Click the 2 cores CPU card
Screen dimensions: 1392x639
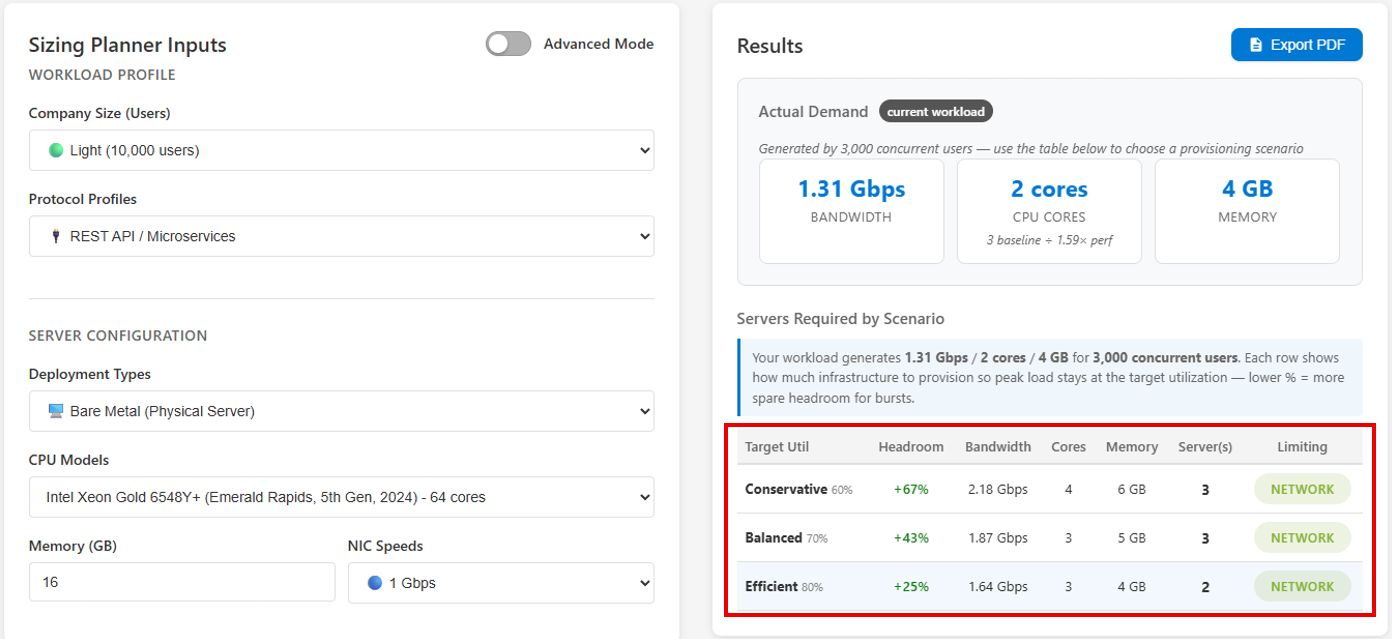point(1049,211)
